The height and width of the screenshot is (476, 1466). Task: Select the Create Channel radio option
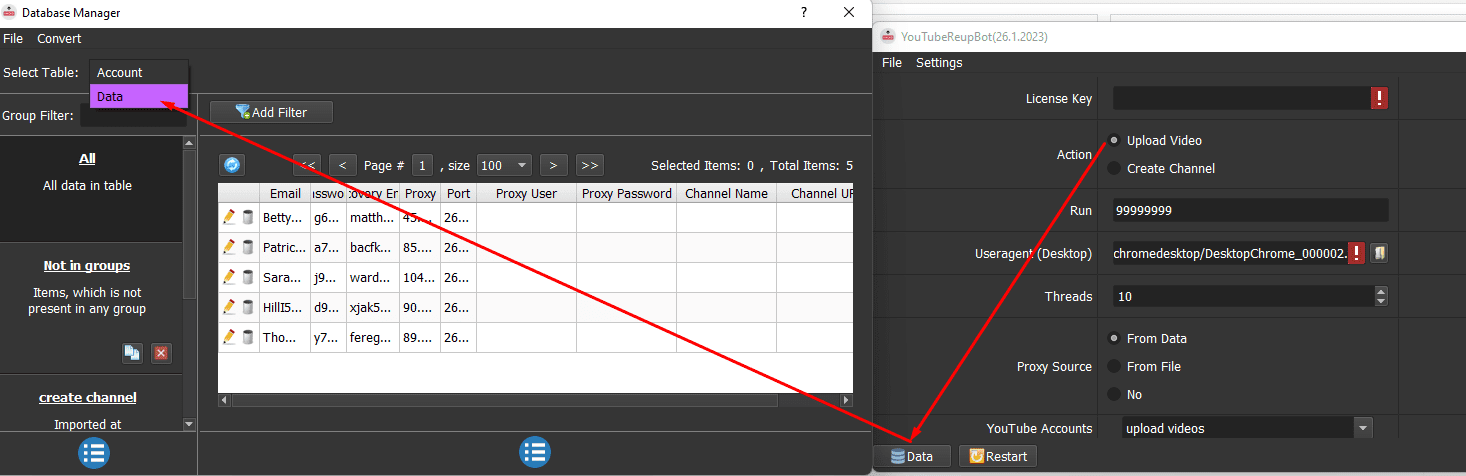tap(1114, 168)
